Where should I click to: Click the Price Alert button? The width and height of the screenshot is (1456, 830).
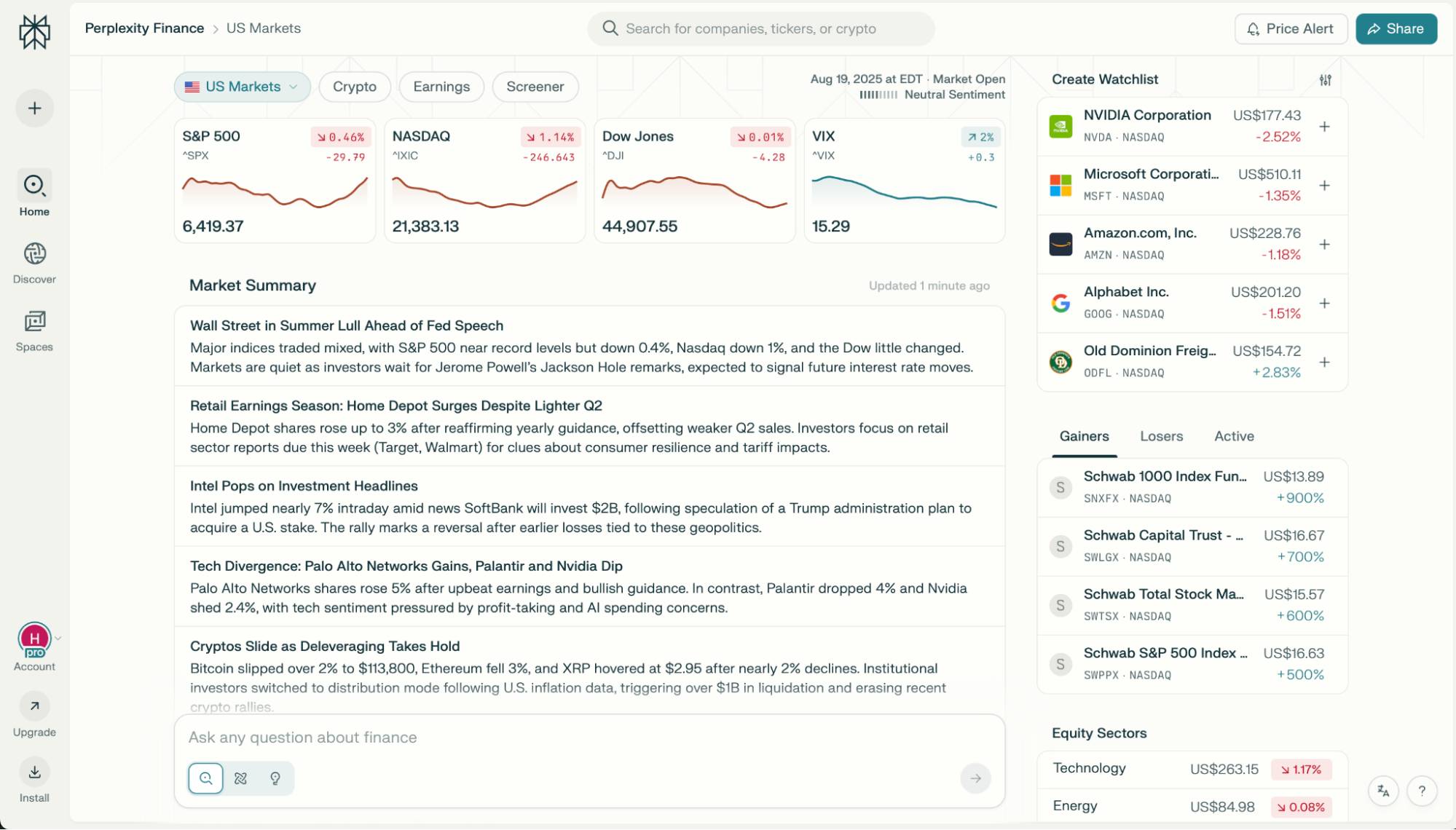1291,29
